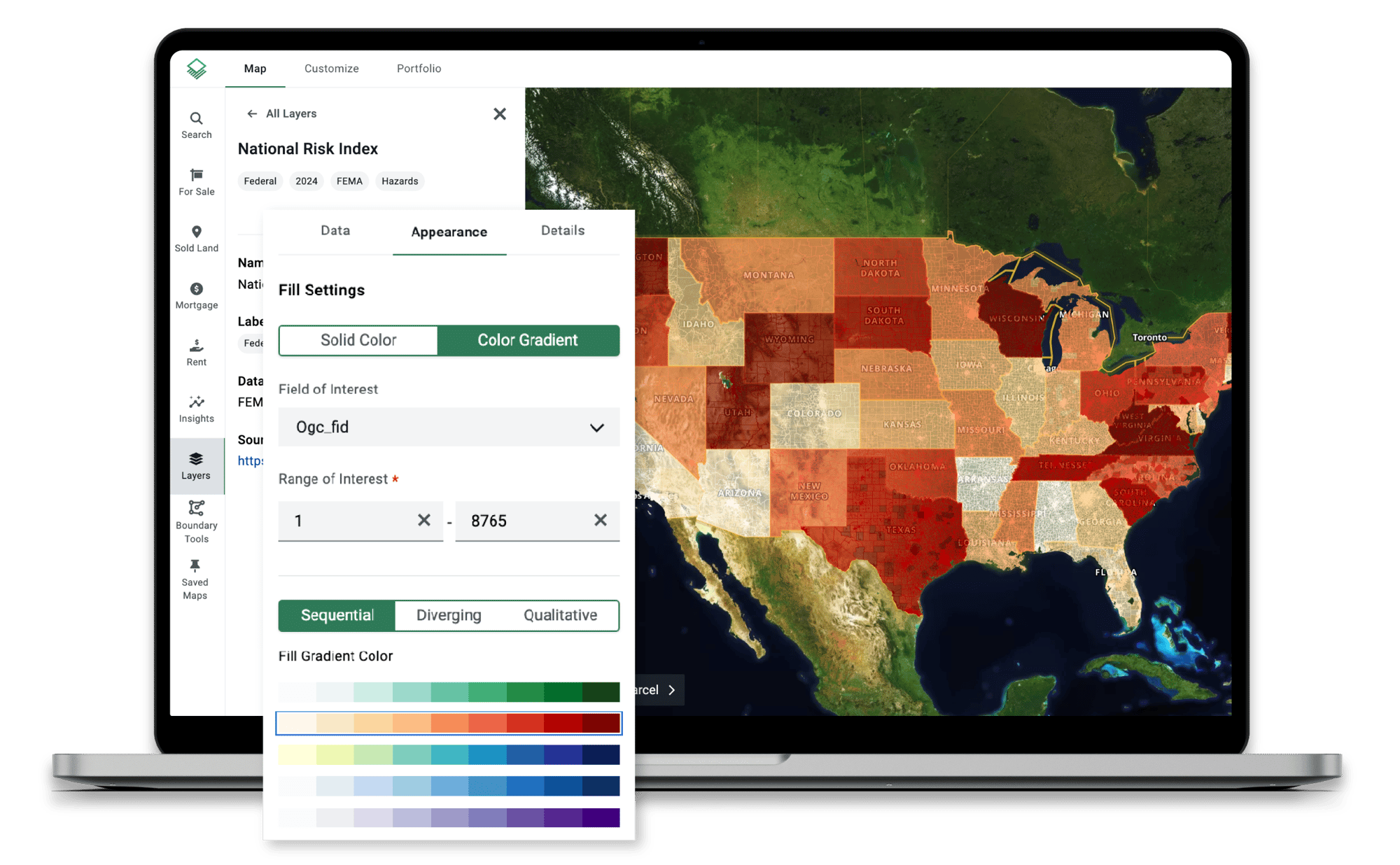Click Wisconsin on the map
The width and height of the screenshot is (1400, 865).
coord(1016,318)
